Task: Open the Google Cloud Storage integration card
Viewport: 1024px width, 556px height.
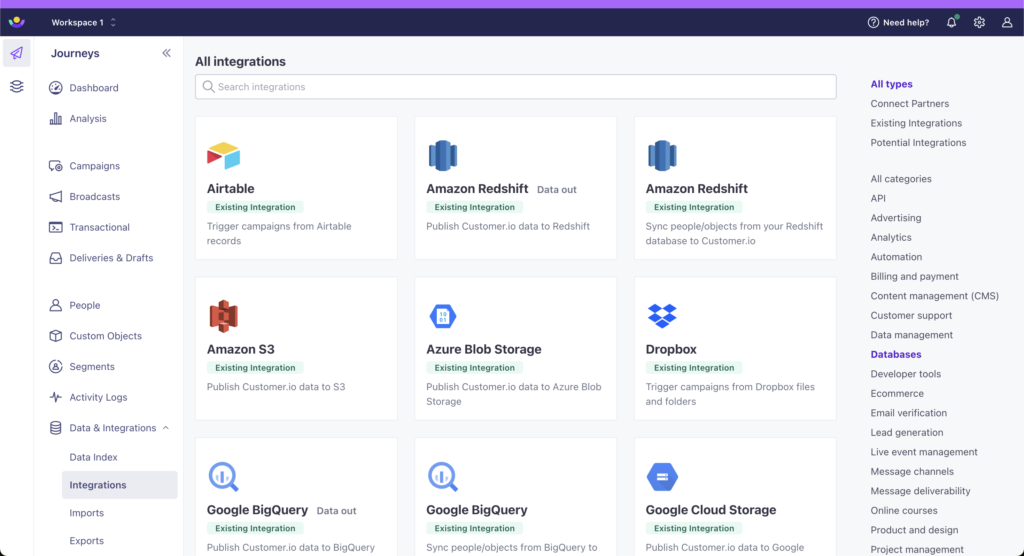Action: (x=735, y=496)
